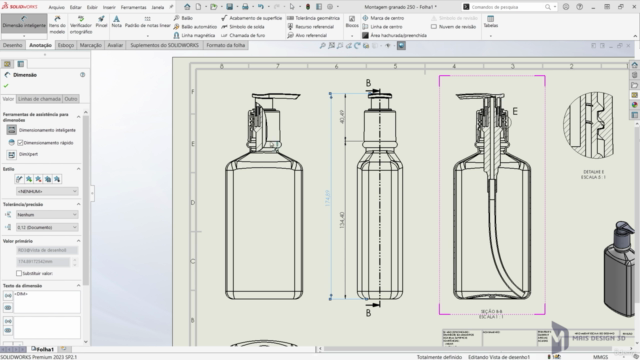Switch to the Desenho tab
Image resolution: width=640 pixels, height=360 pixels.
(x=13, y=45)
